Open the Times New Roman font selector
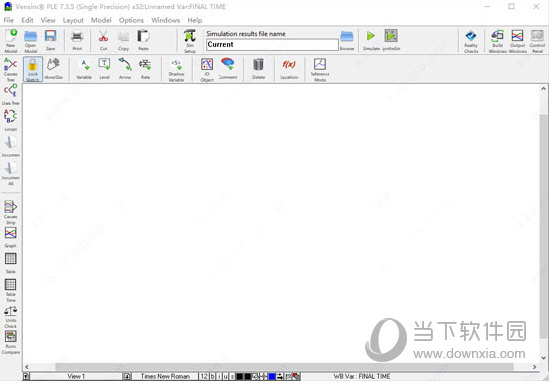Viewport: 550px width, 383px height. (x=165, y=376)
